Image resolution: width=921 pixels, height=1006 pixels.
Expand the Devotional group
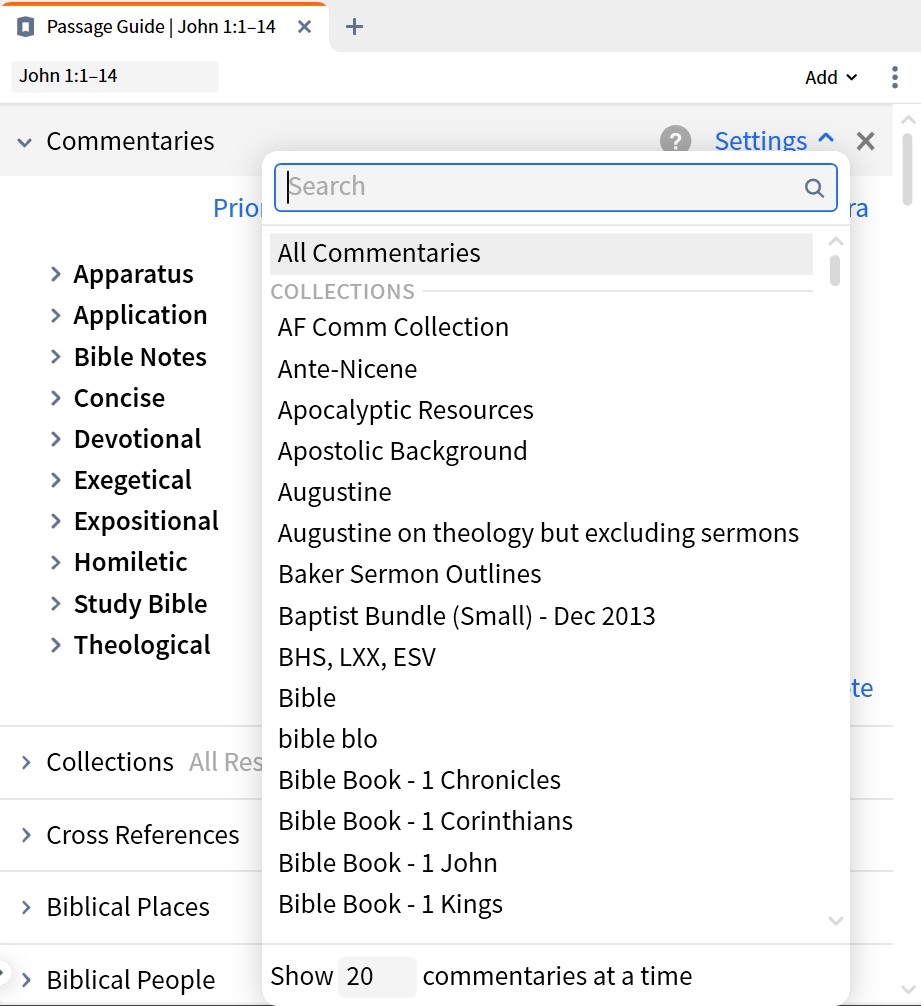tap(56, 439)
